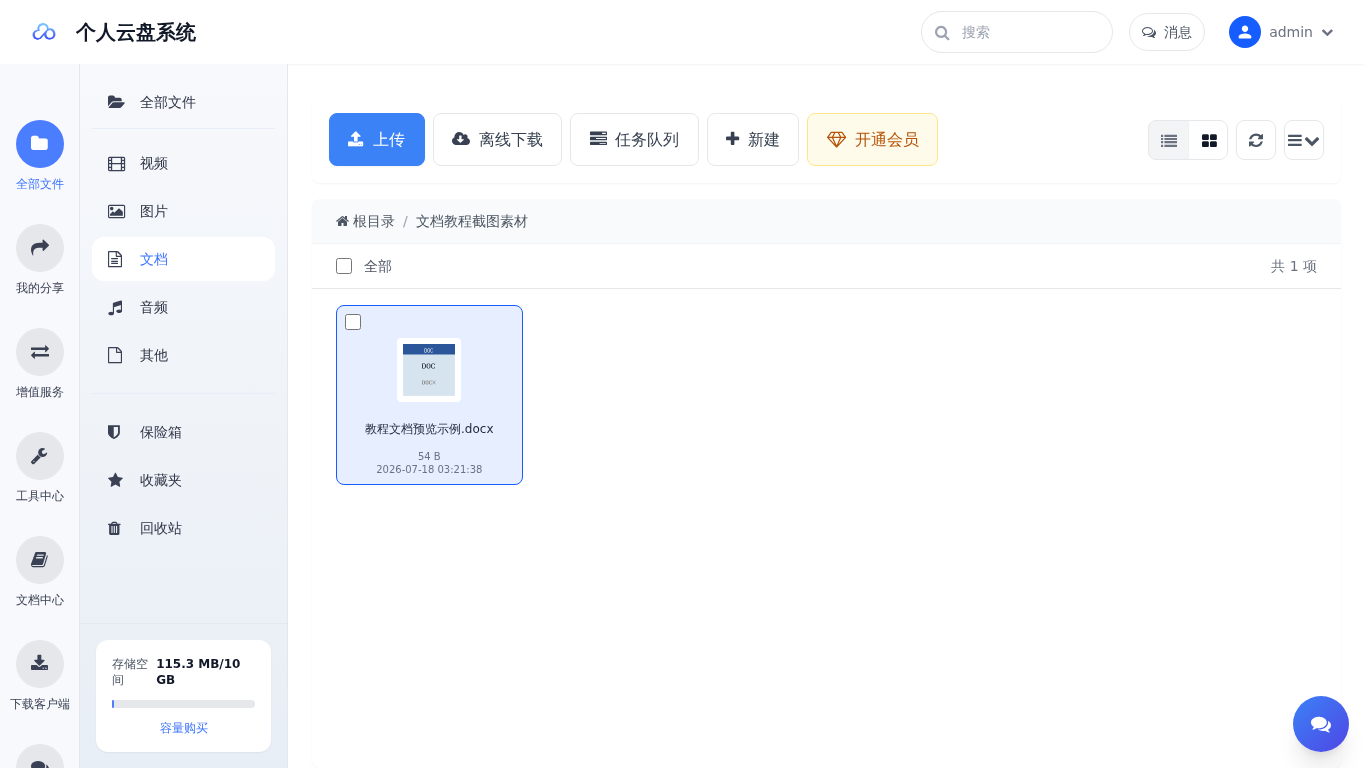The height and width of the screenshot is (768, 1365).
Task: Switch to grid view icon
Action: (x=1209, y=140)
